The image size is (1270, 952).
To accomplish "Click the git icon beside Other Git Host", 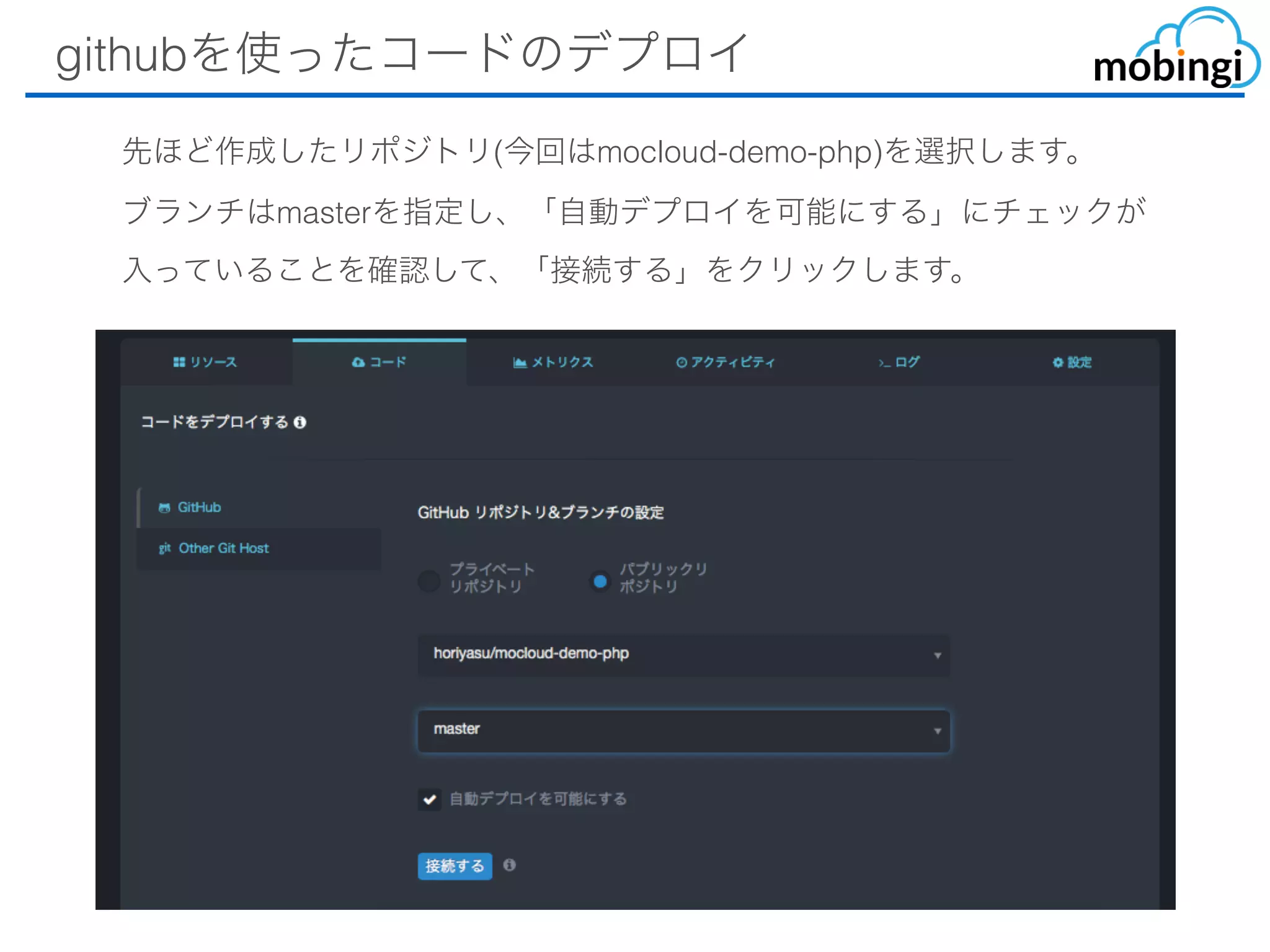I will pos(164,548).
